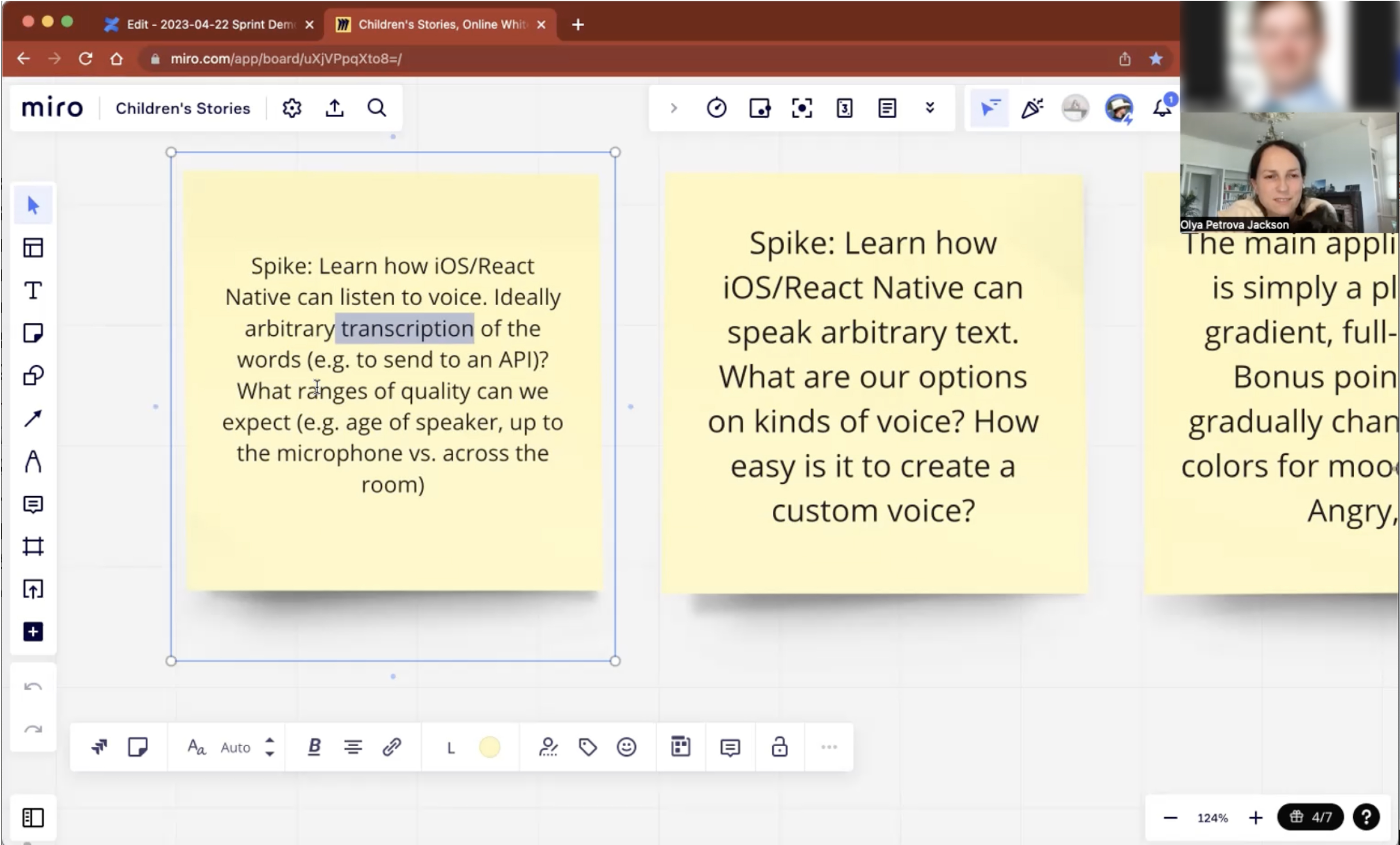Open a new browser tab
This screenshot has width=1400, height=845.
tap(578, 24)
